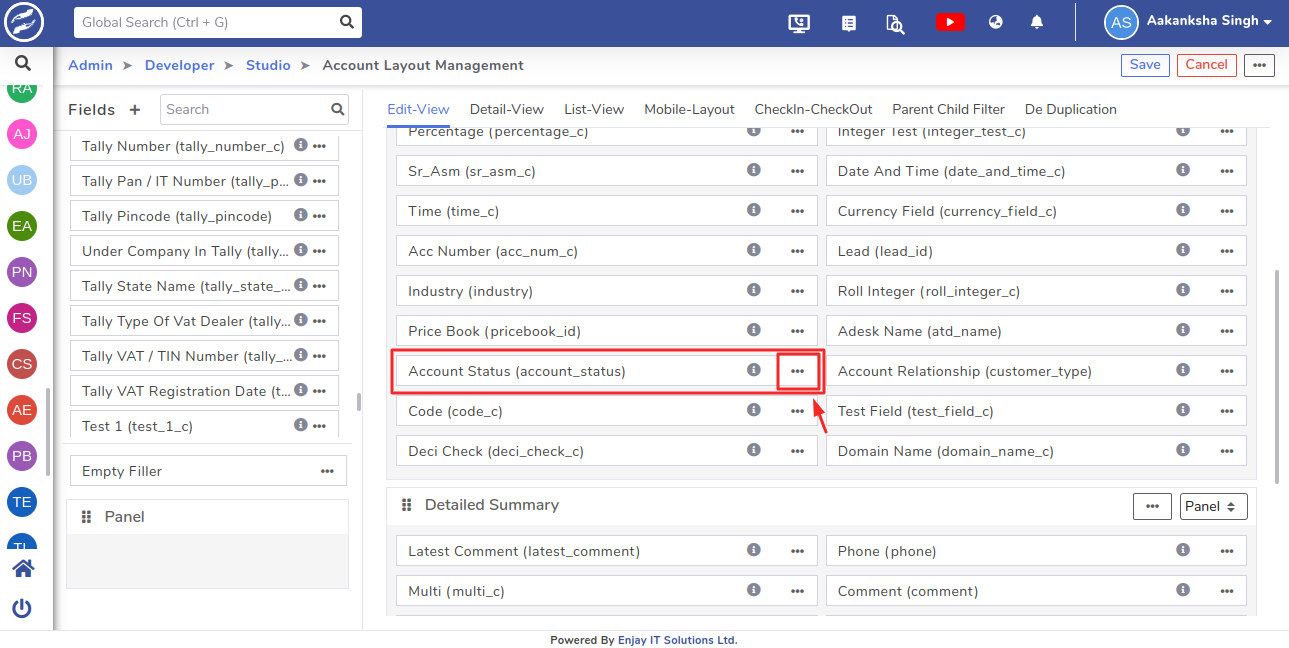Open info icon for Adesk Name field

(x=1183, y=330)
